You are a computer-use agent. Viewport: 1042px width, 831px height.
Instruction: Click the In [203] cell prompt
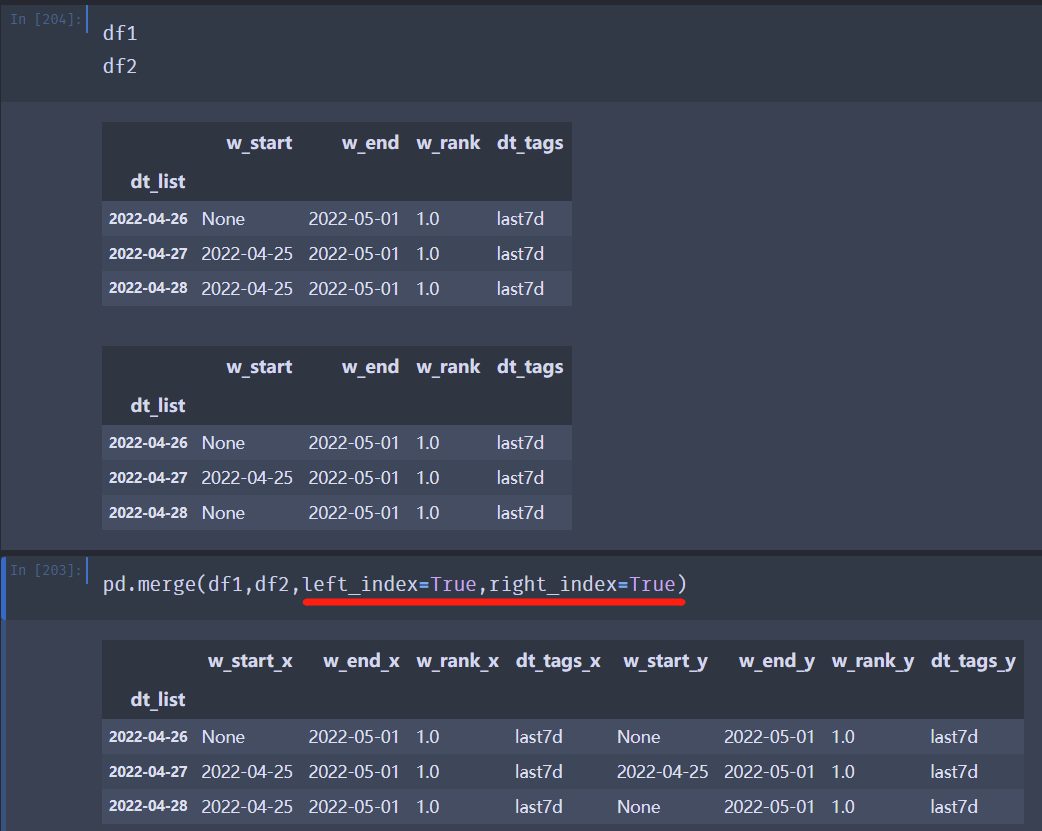[x=46, y=570]
